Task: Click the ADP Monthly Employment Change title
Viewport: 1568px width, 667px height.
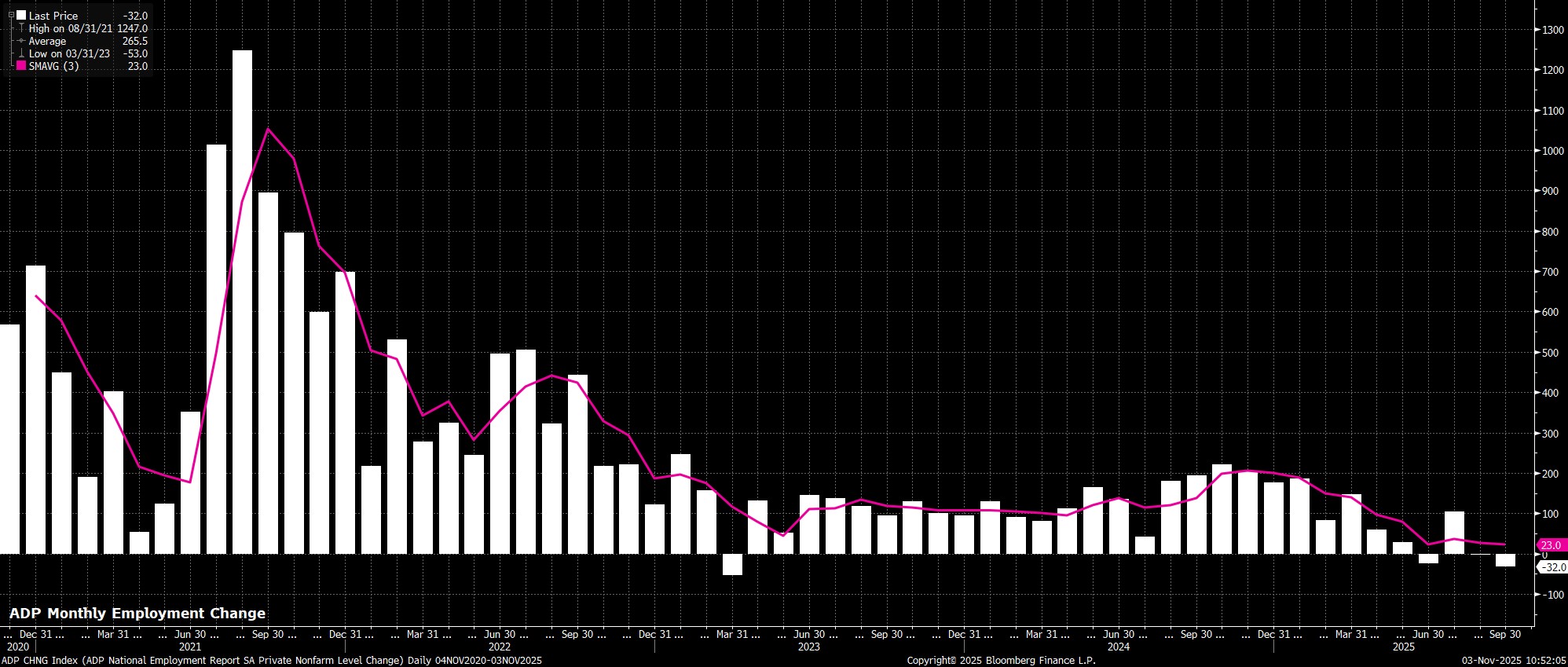Action: tap(137, 614)
